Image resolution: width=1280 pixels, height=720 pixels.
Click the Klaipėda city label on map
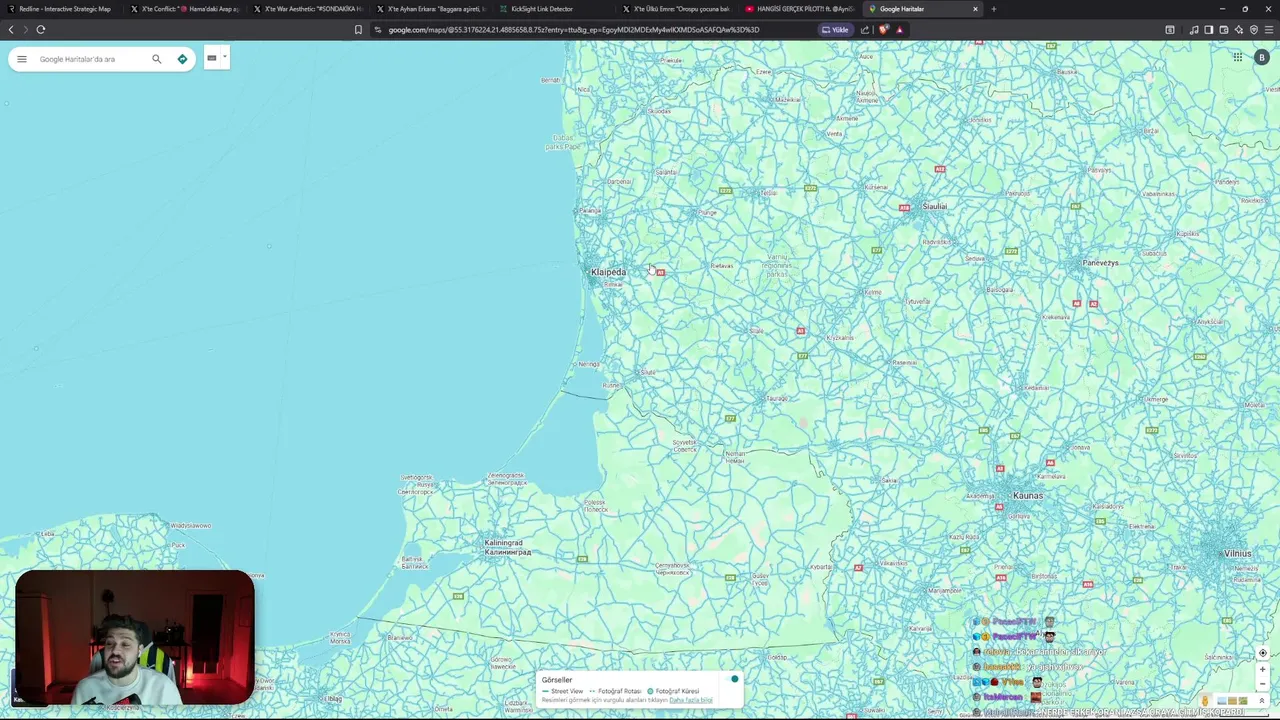coord(608,272)
